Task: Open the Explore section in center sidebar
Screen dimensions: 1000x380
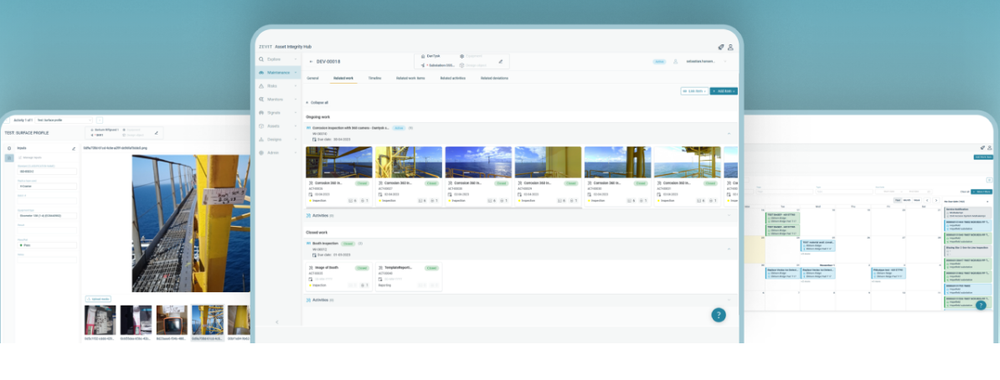Action: click(x=278, y=59)
